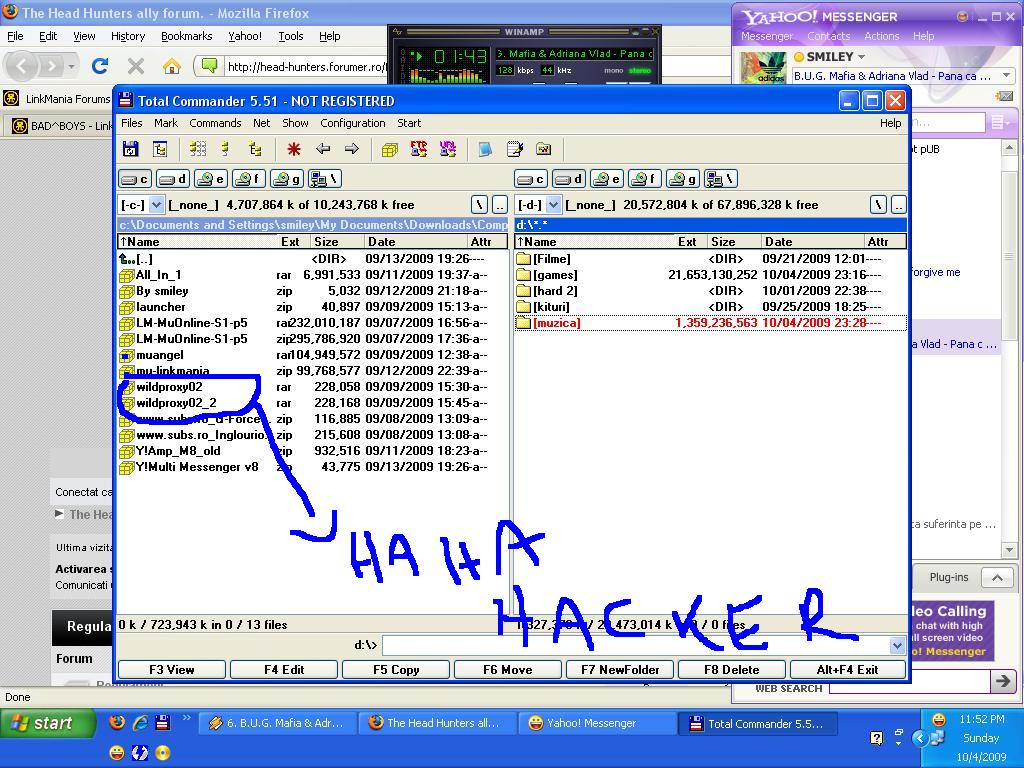Open network neighborhood button in left drive bar
This screenshot has width=1024, height=768.
coord(325,179)
